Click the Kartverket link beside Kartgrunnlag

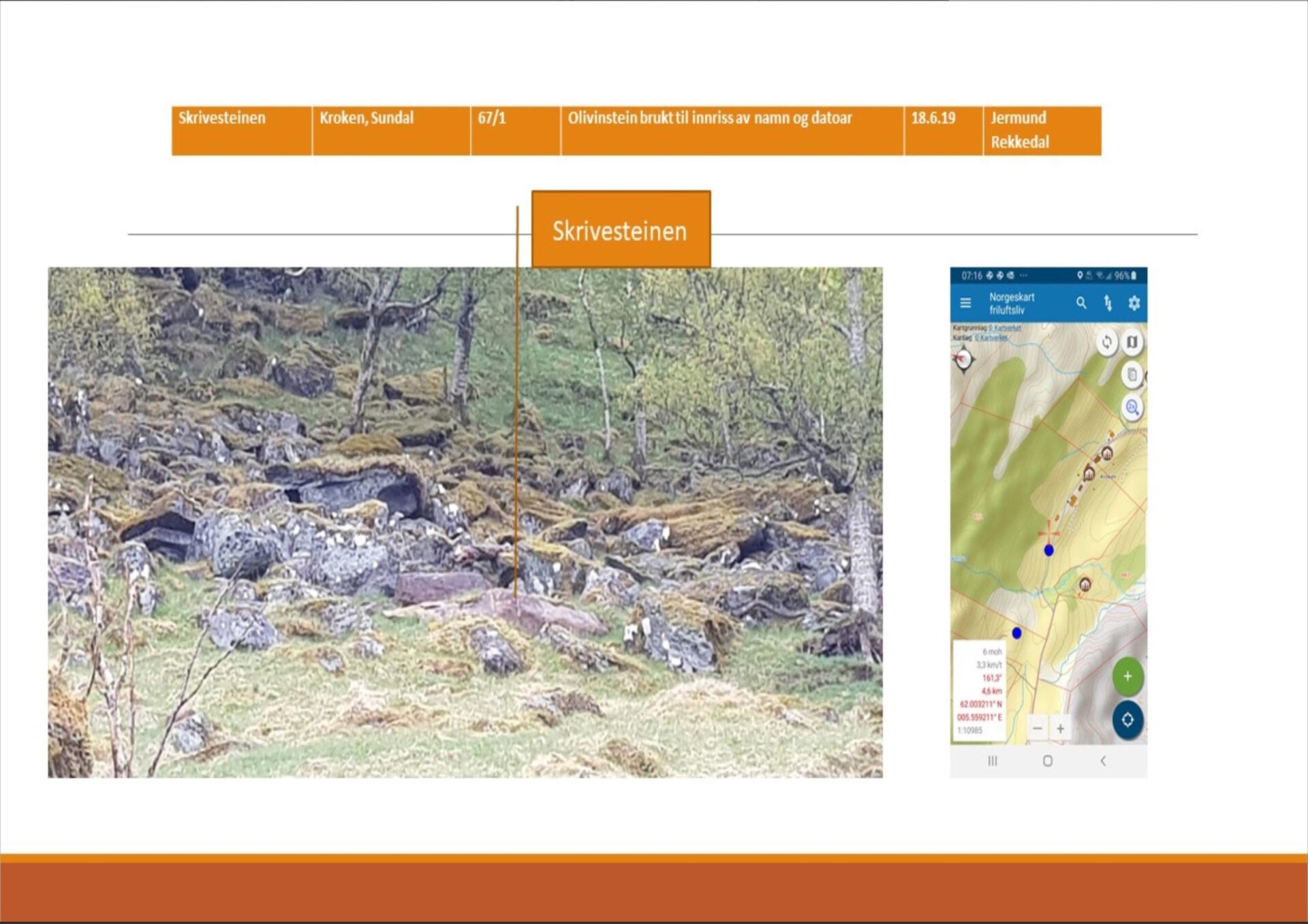(1006, 328)
